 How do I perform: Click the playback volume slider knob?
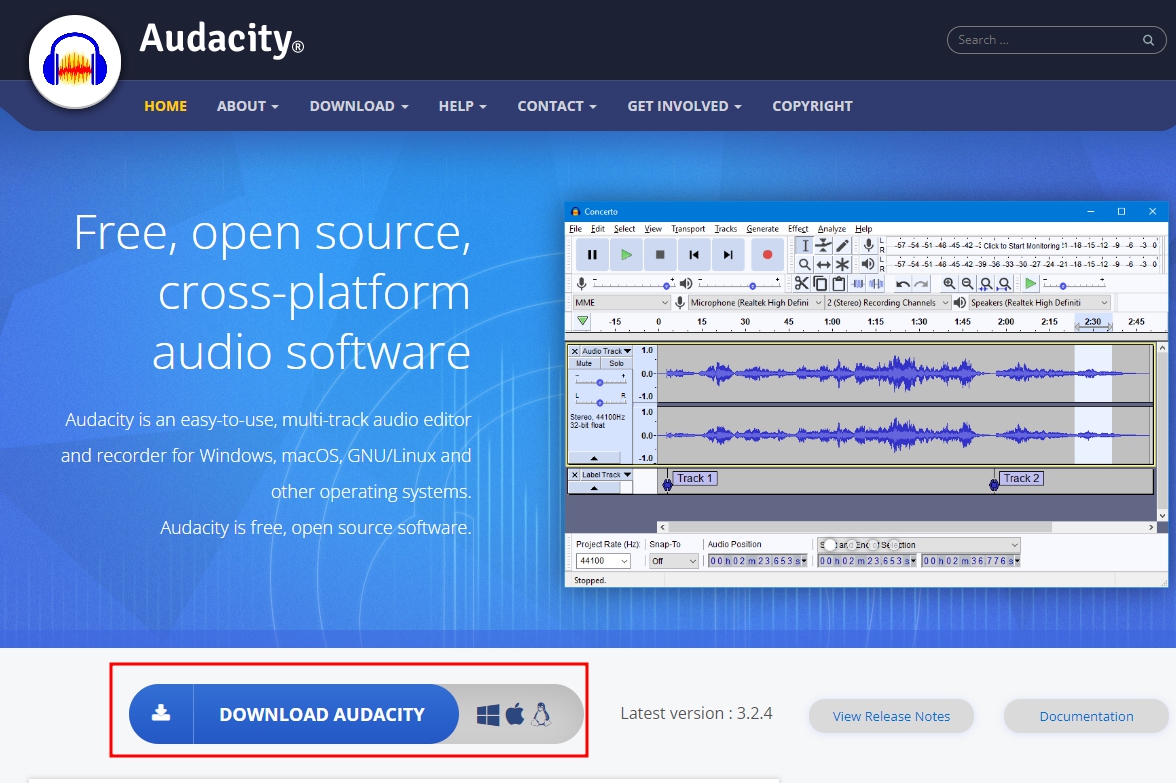click(x=752, y=286)
